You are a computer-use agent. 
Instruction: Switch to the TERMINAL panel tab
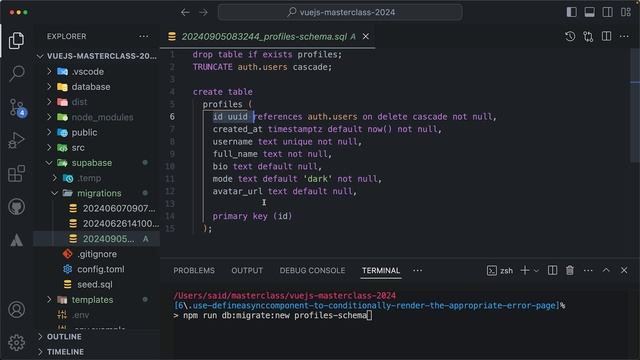point(381,271)
